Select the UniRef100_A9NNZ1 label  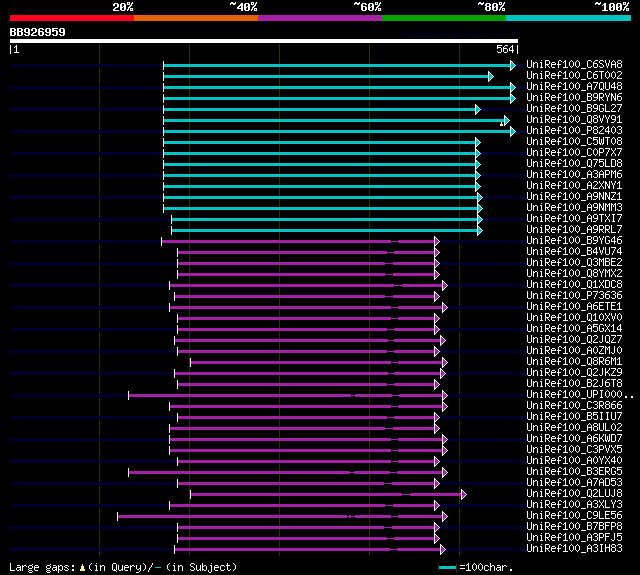point(574,197)
